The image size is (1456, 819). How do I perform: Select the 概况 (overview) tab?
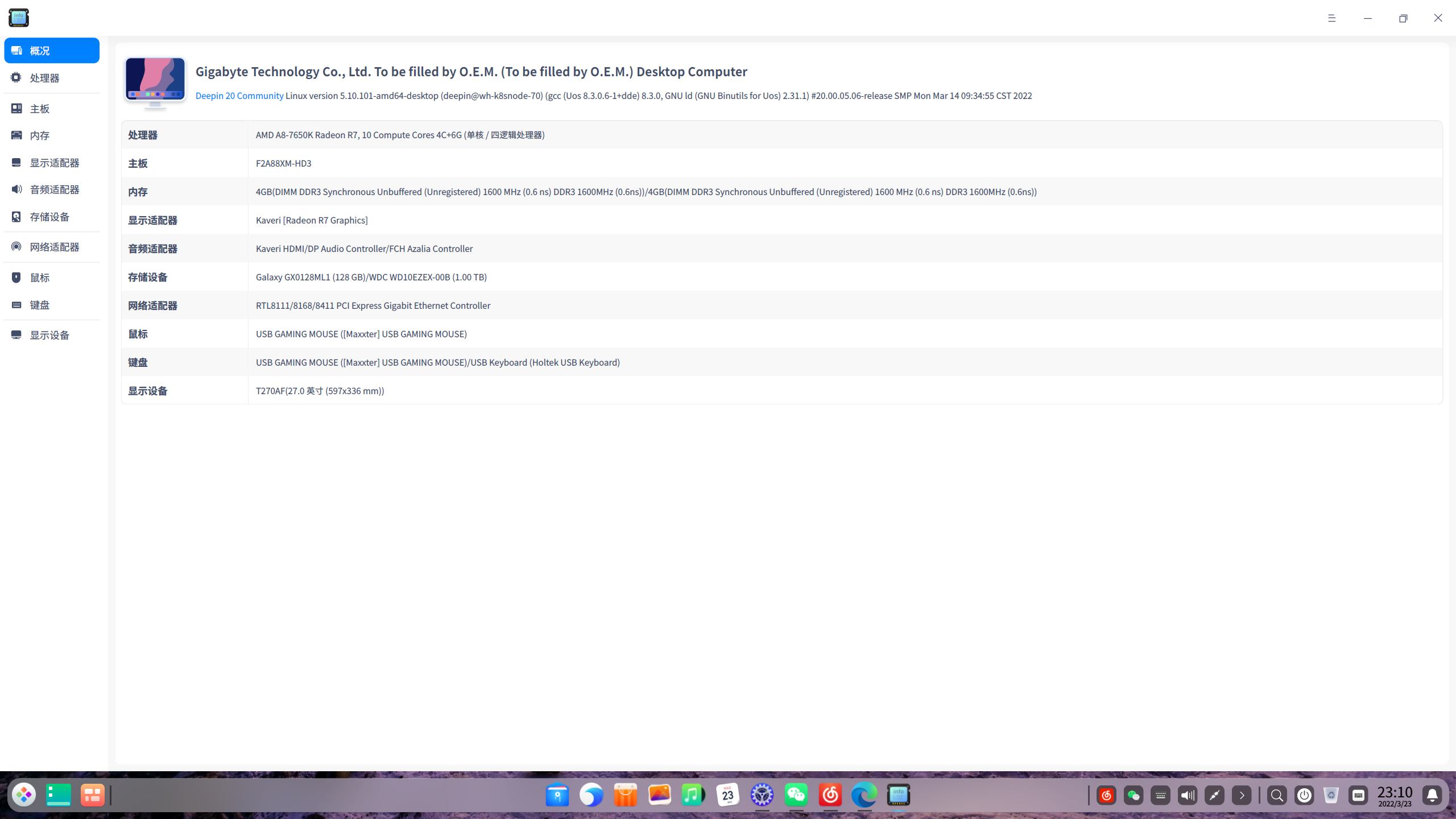[x=51, y=51]
